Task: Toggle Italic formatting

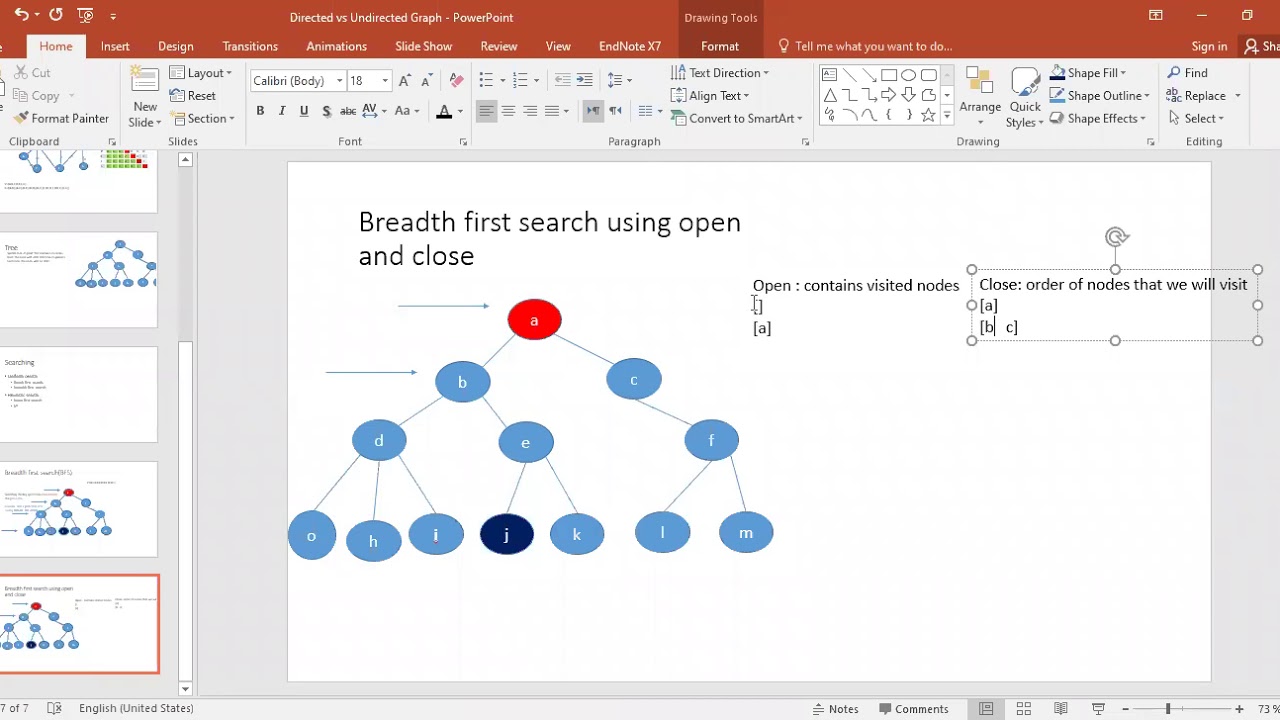Action: 282,111
